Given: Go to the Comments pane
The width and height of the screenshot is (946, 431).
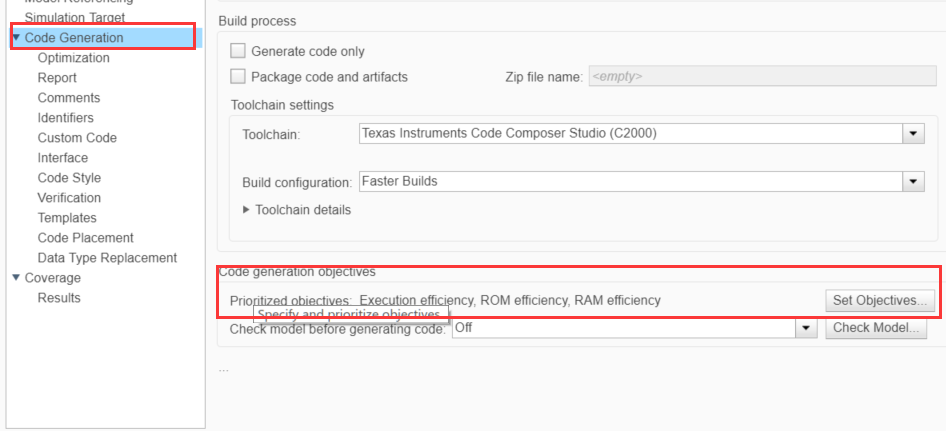Looking at the screenshot, I should pos(69,98).
